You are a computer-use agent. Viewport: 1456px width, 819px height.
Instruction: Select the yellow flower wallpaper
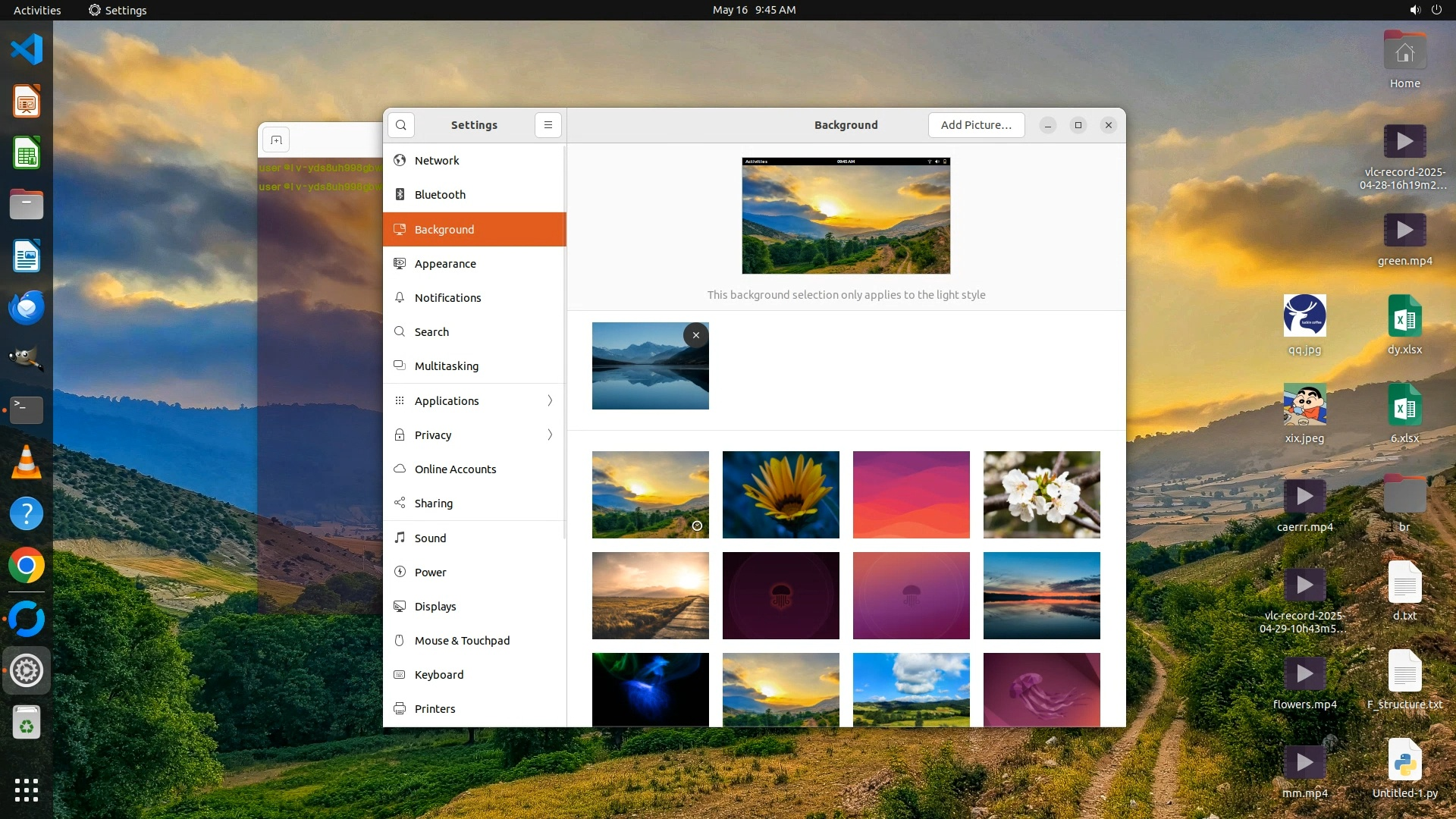pos(780,494)
